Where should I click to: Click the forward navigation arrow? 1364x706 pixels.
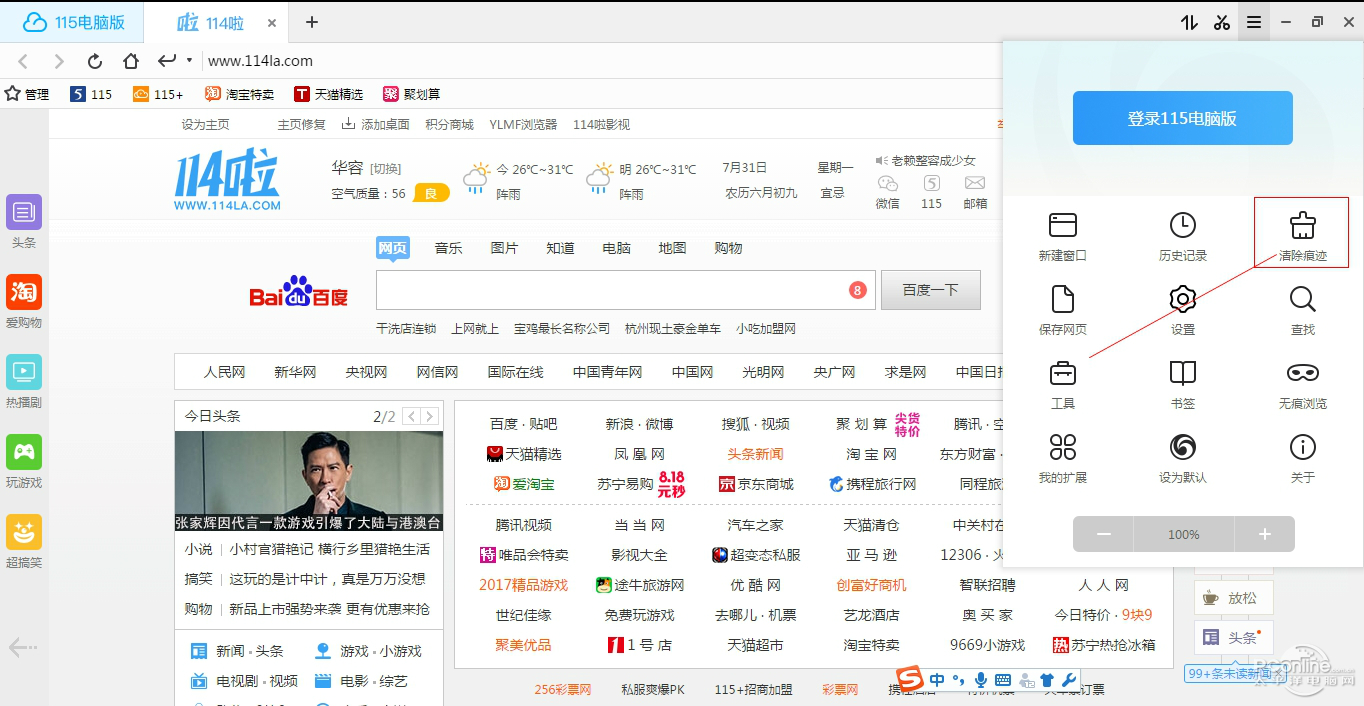coord(59,61)
